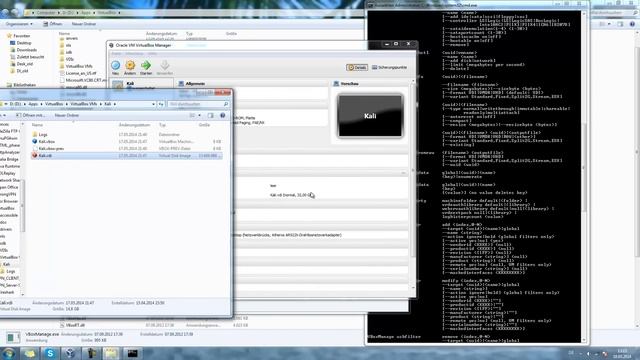Screen dimensions: 640x360
Task: Click the red disk icon of Kali.vdi
Action: [35, 156]
